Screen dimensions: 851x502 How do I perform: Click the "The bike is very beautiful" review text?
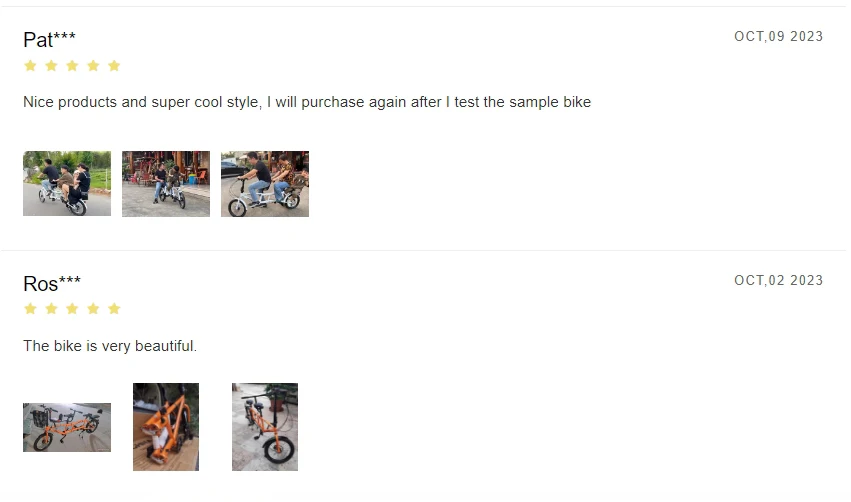pos(110,346)
